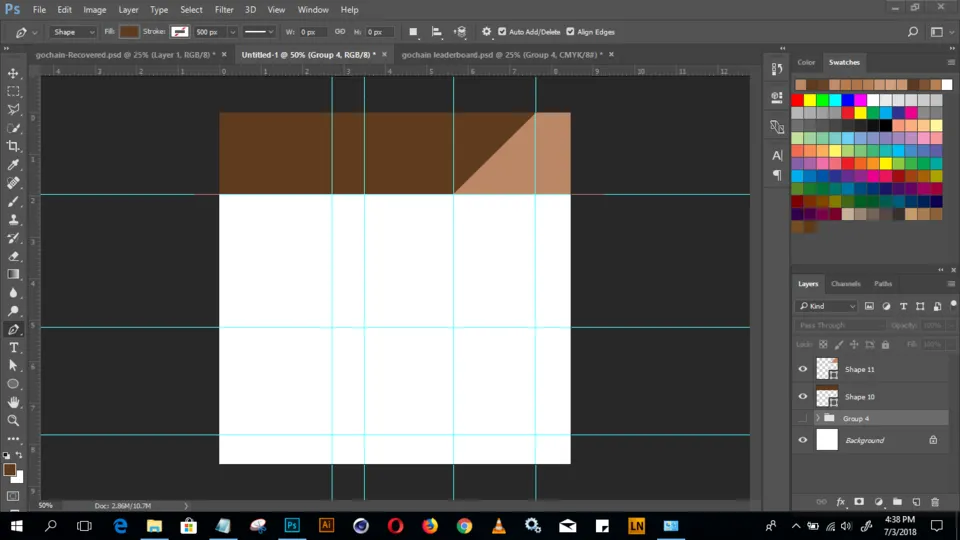Open path arrangement options
This screenshot has width=960, height=540.
[x=460, y=32]
